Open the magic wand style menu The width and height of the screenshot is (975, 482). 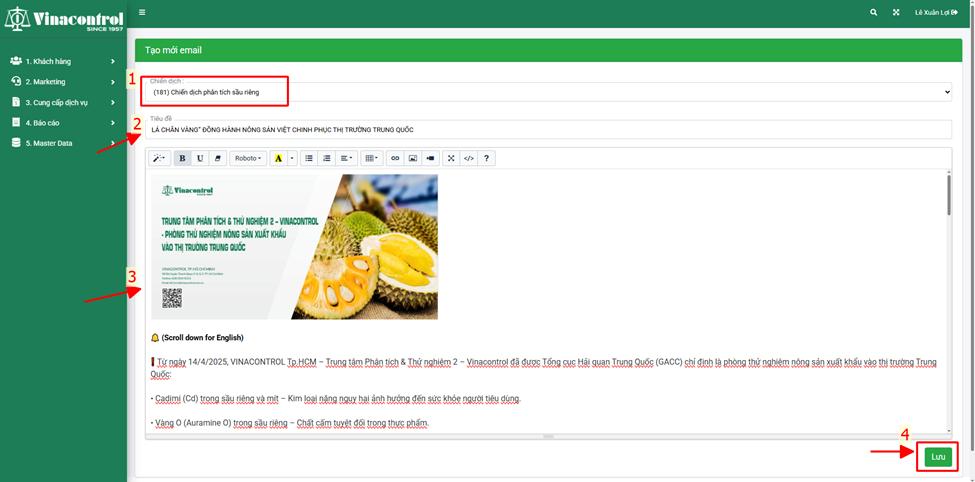coord(160,159)
